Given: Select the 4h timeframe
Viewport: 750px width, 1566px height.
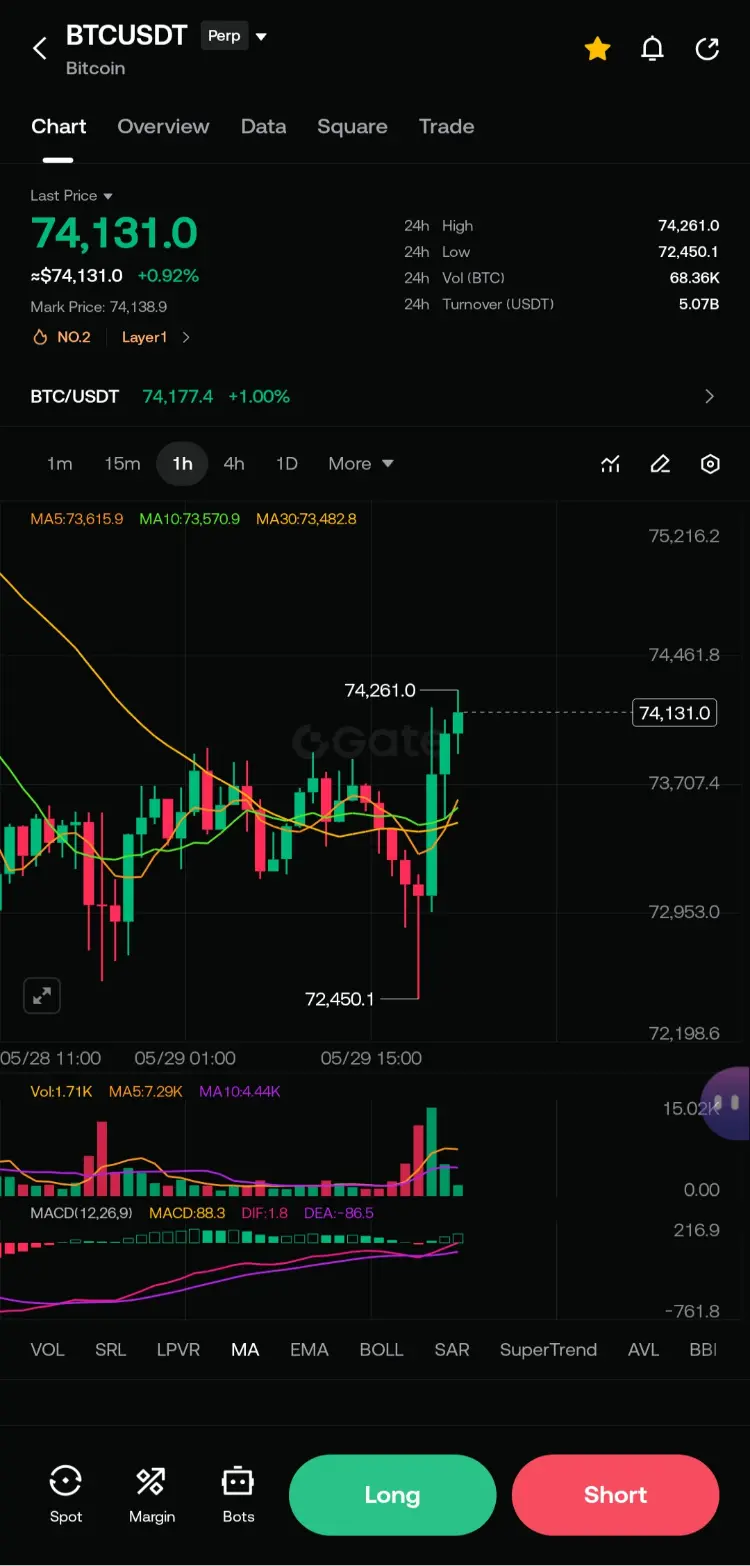Looking at the screenshot, I should coord(234,464).
